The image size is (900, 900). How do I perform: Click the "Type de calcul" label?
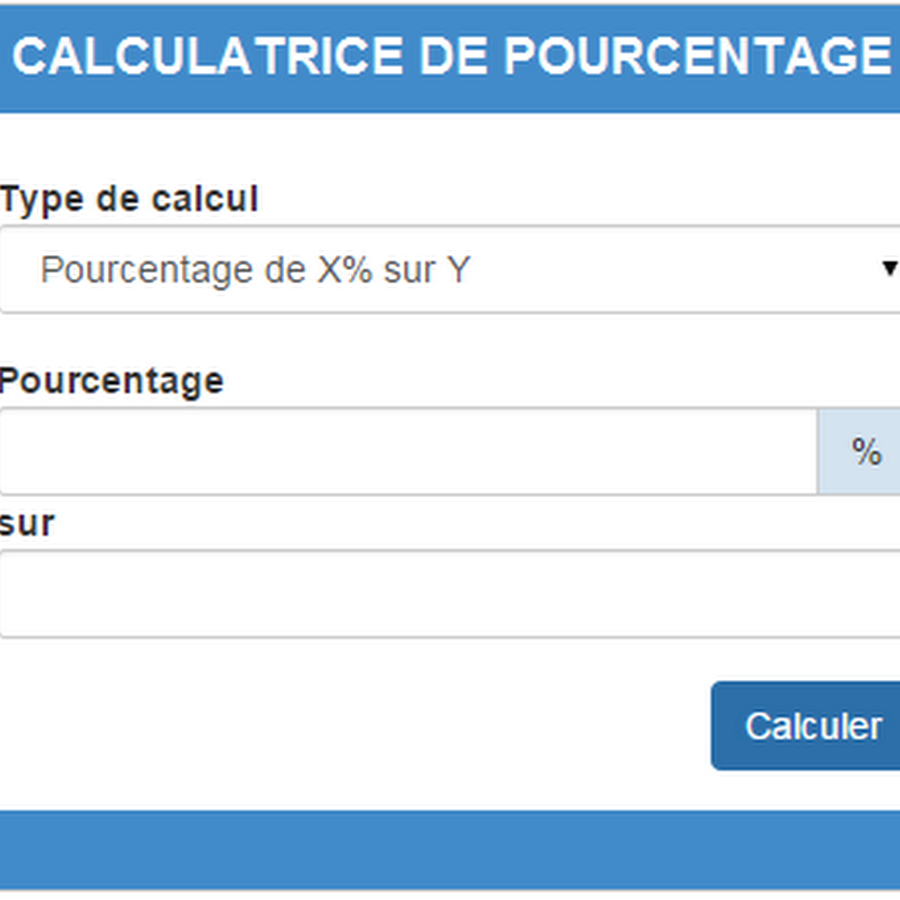(x=130, y=199)
